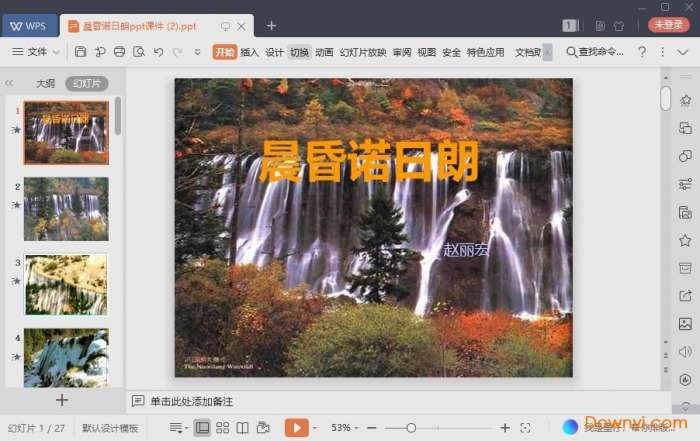This screenshot has height=441, width=700.
Task: Open the more options vertical dots menu
Action: (662, 52)
